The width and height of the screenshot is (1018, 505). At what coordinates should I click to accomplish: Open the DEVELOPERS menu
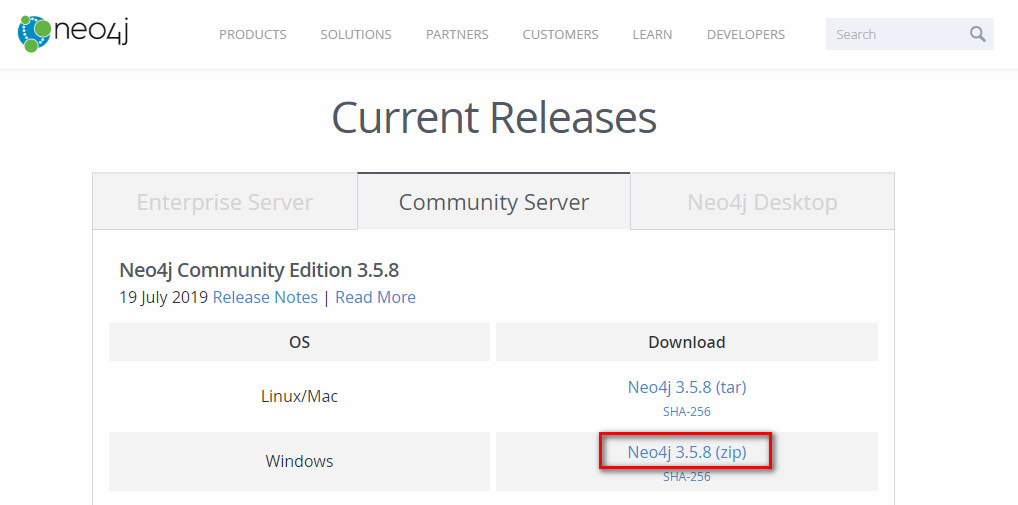coord(746,34)
